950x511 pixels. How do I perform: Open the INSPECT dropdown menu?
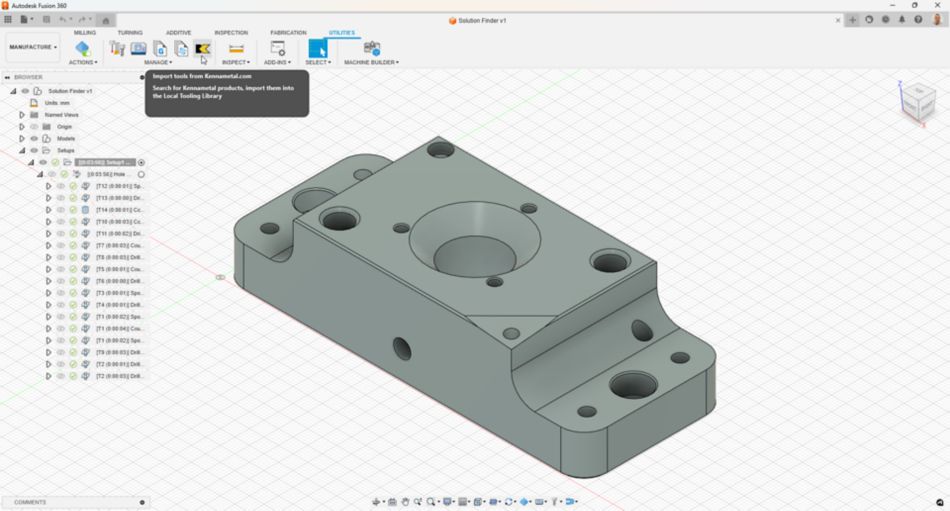point(236,62)
